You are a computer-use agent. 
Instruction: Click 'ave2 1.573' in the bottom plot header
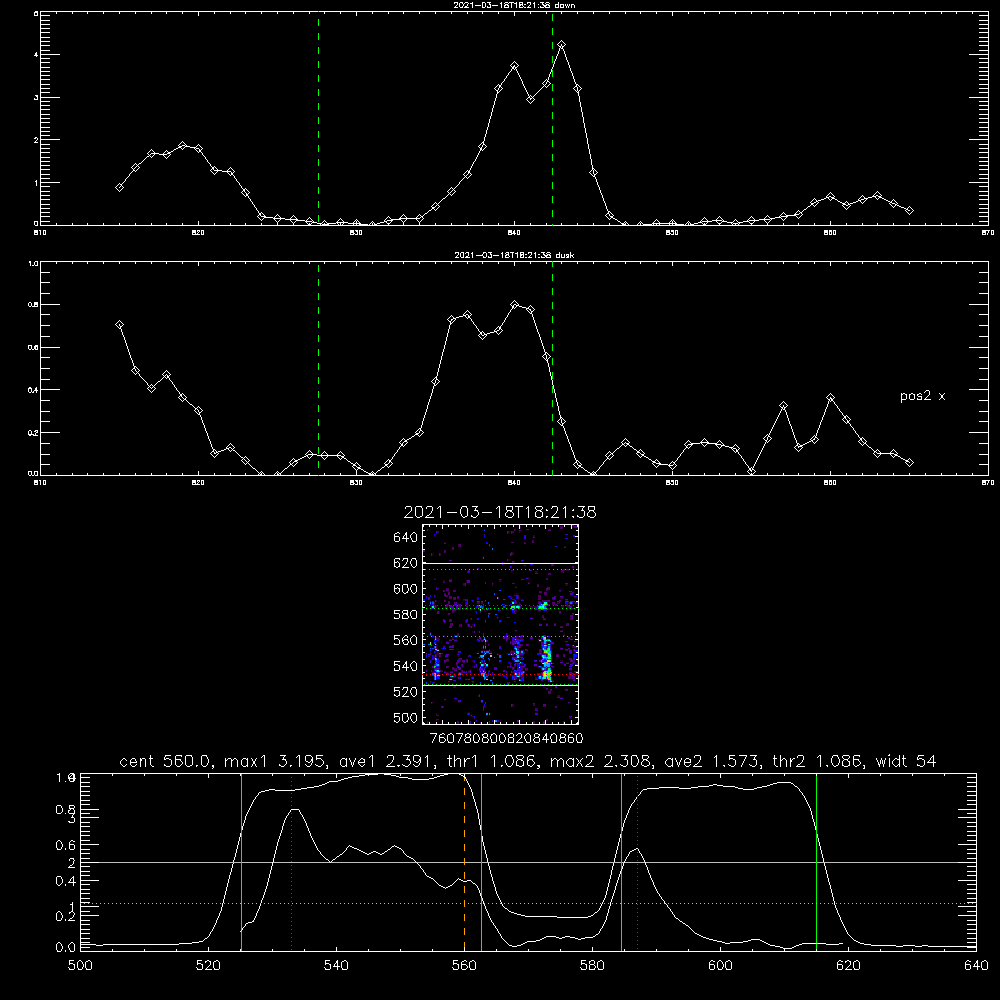tap(713, 761)
